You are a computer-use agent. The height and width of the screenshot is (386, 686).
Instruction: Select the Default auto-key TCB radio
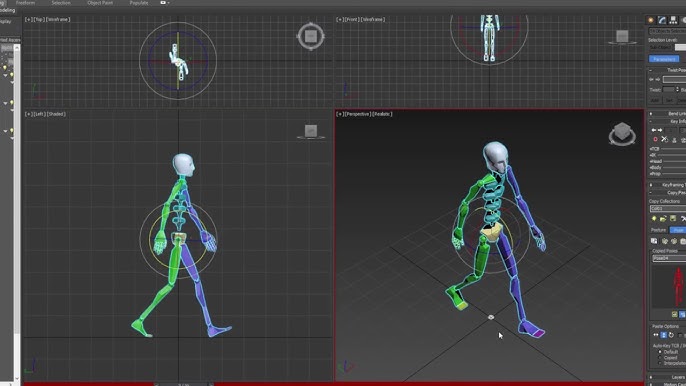(660, 352)
